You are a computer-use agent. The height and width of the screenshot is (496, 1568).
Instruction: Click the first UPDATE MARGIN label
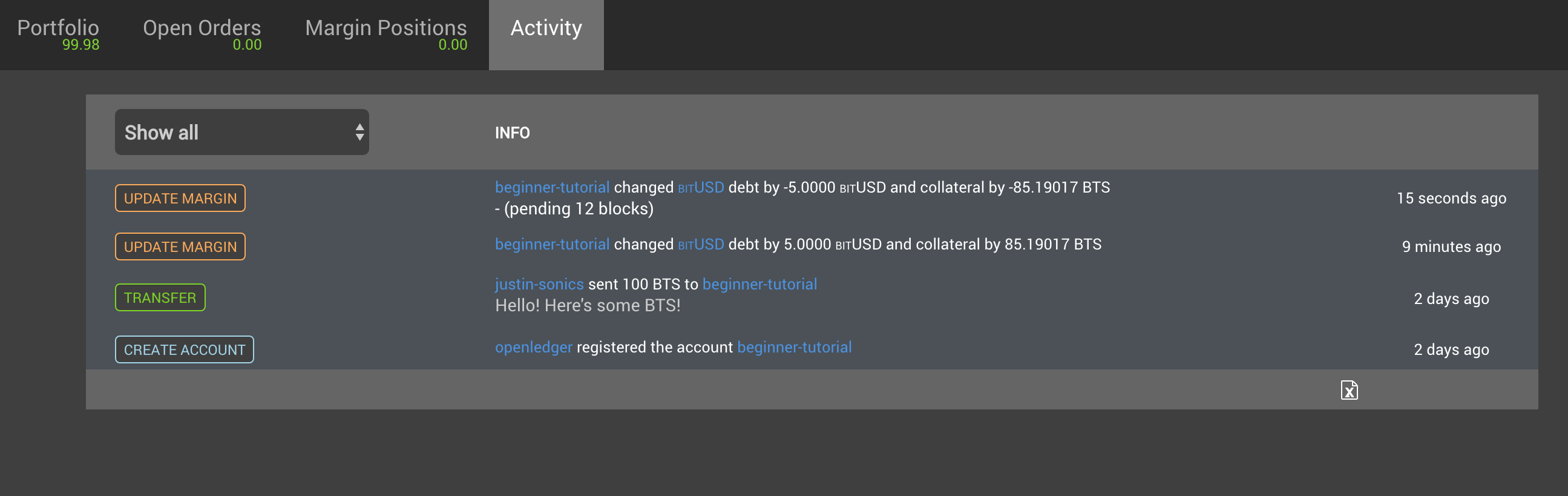tap(180, 198)
